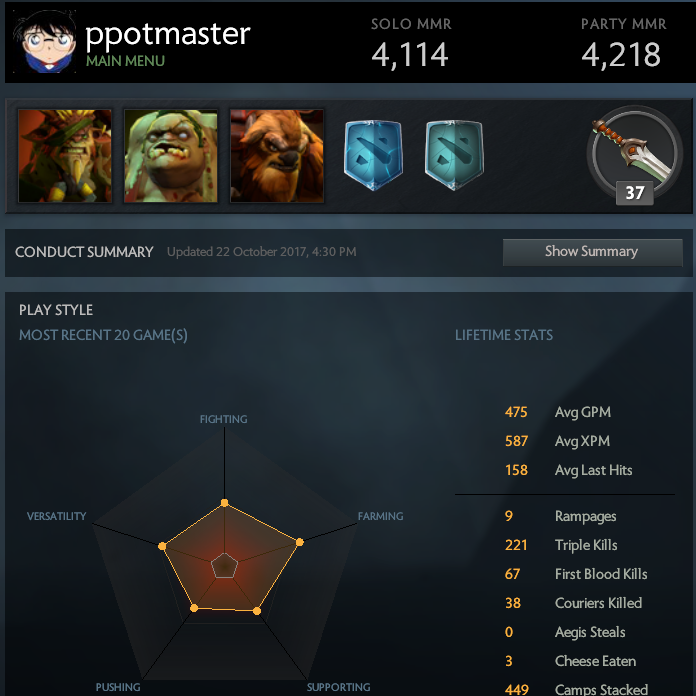Open the sword level 37 badge
The height and width of the screenshot is (696, 696).
coord(634,155)
